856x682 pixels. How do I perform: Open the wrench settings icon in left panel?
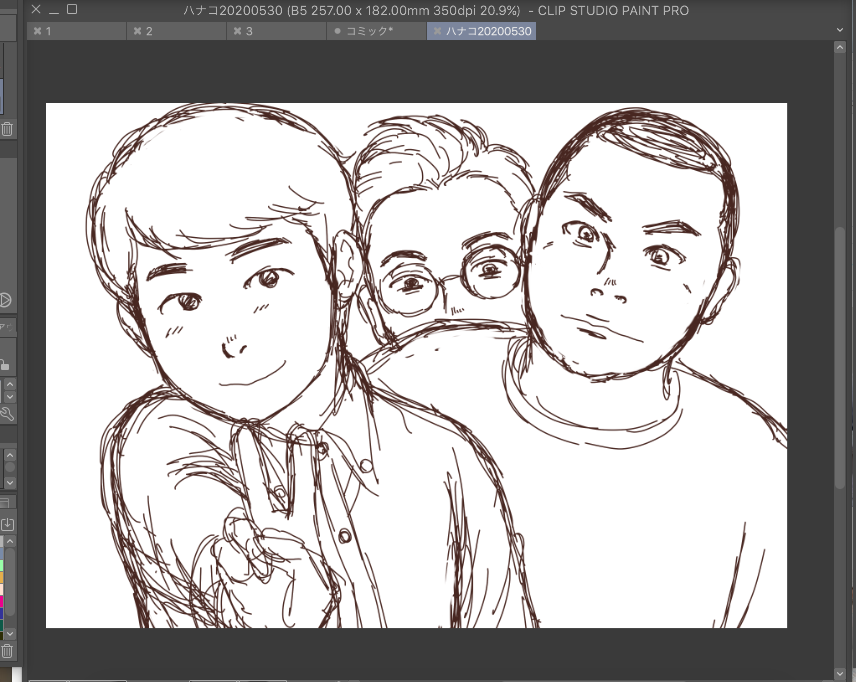pos(7,414)
